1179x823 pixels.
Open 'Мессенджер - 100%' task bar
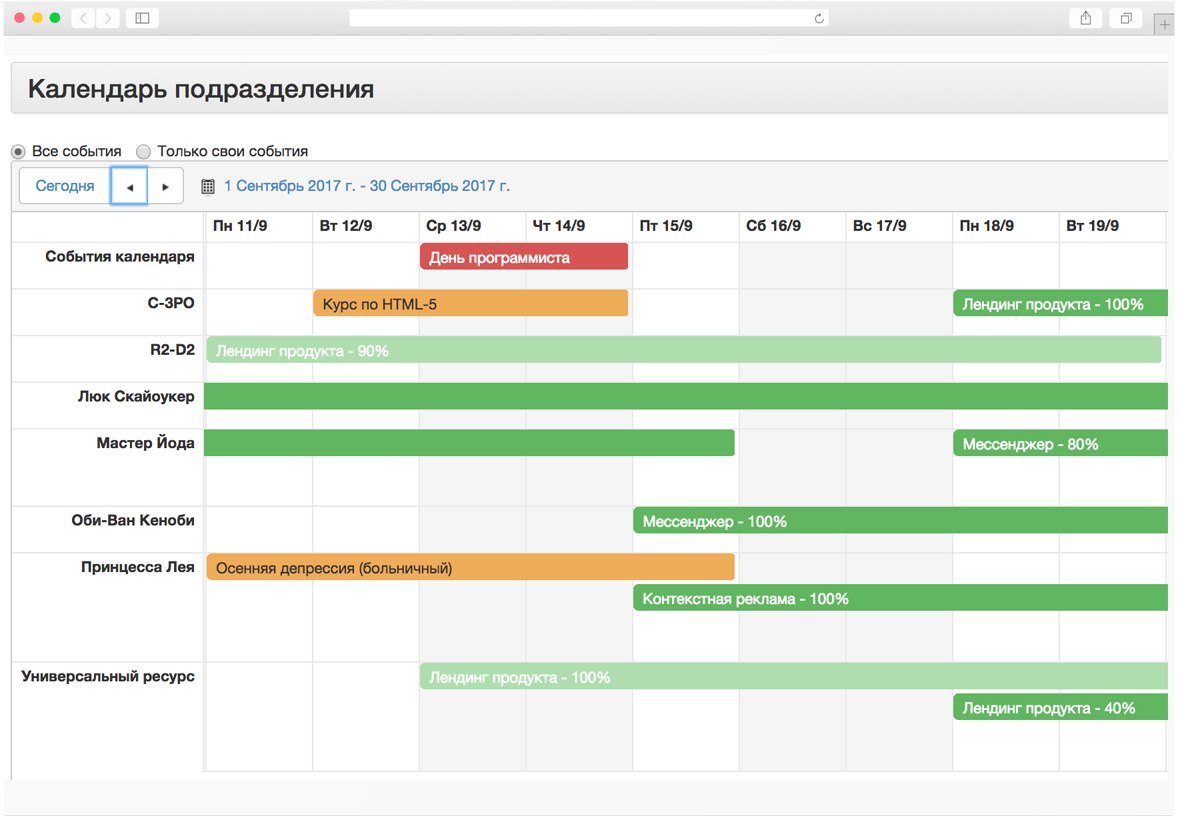901,521
